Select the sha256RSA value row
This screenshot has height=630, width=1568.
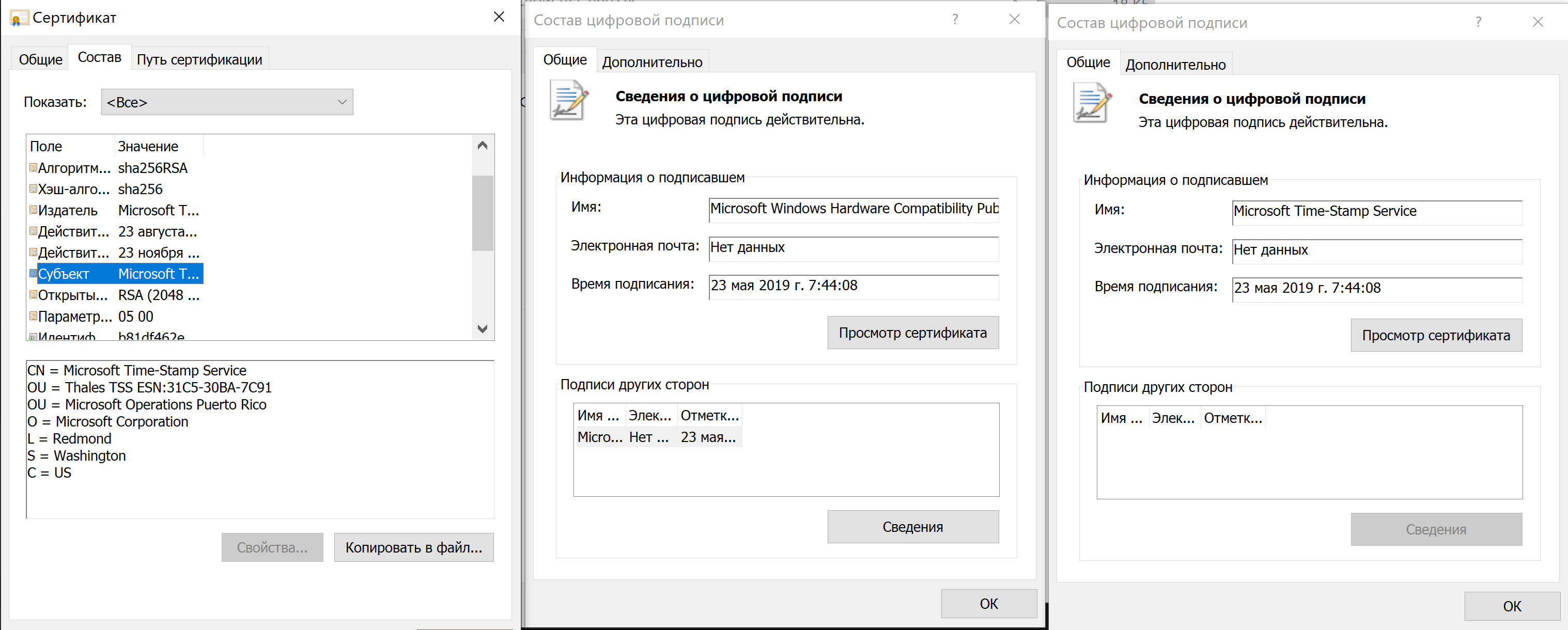click(x=116, y=167)
